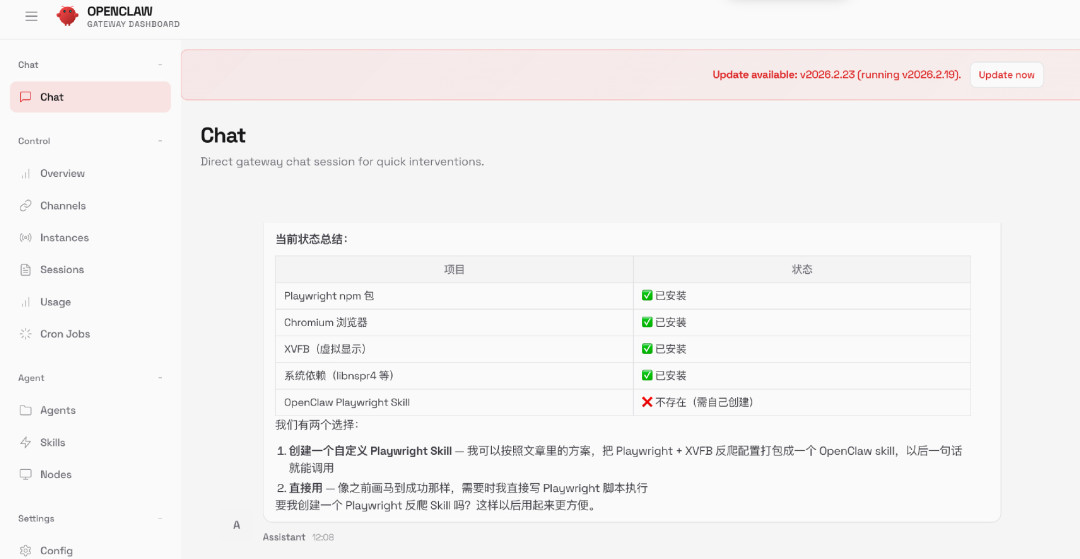
Task: Click the Chat page heading
Action: (223, 135)
